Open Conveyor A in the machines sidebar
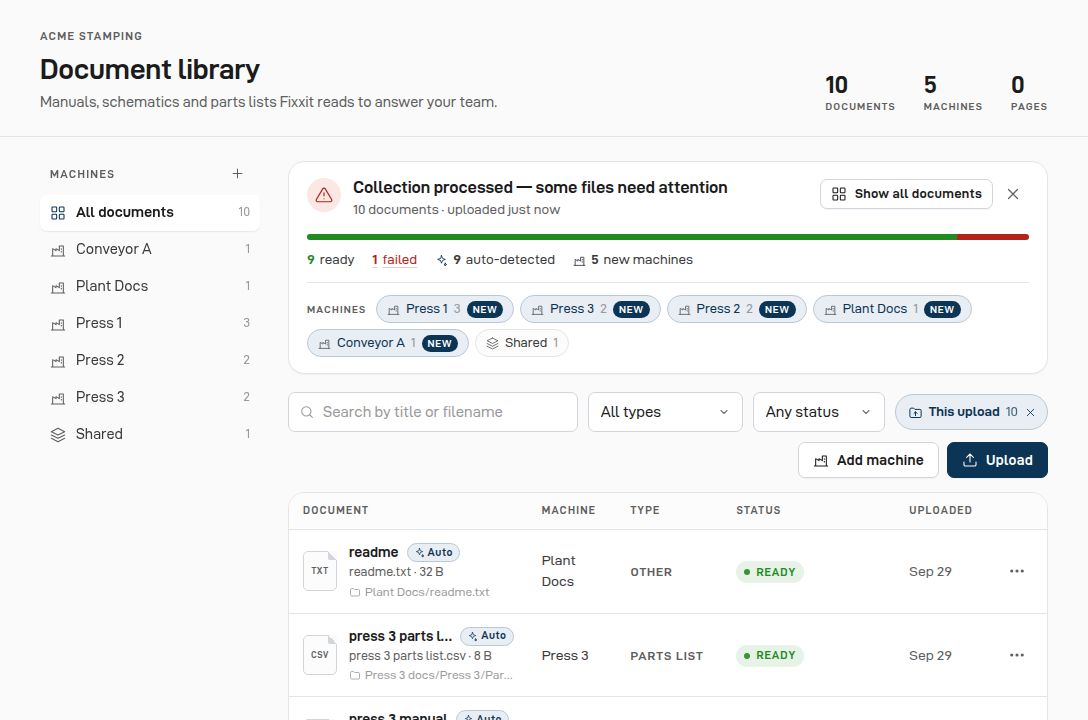Image resolution: width=1088 pixels, height=720 pixels. [150, 249]
